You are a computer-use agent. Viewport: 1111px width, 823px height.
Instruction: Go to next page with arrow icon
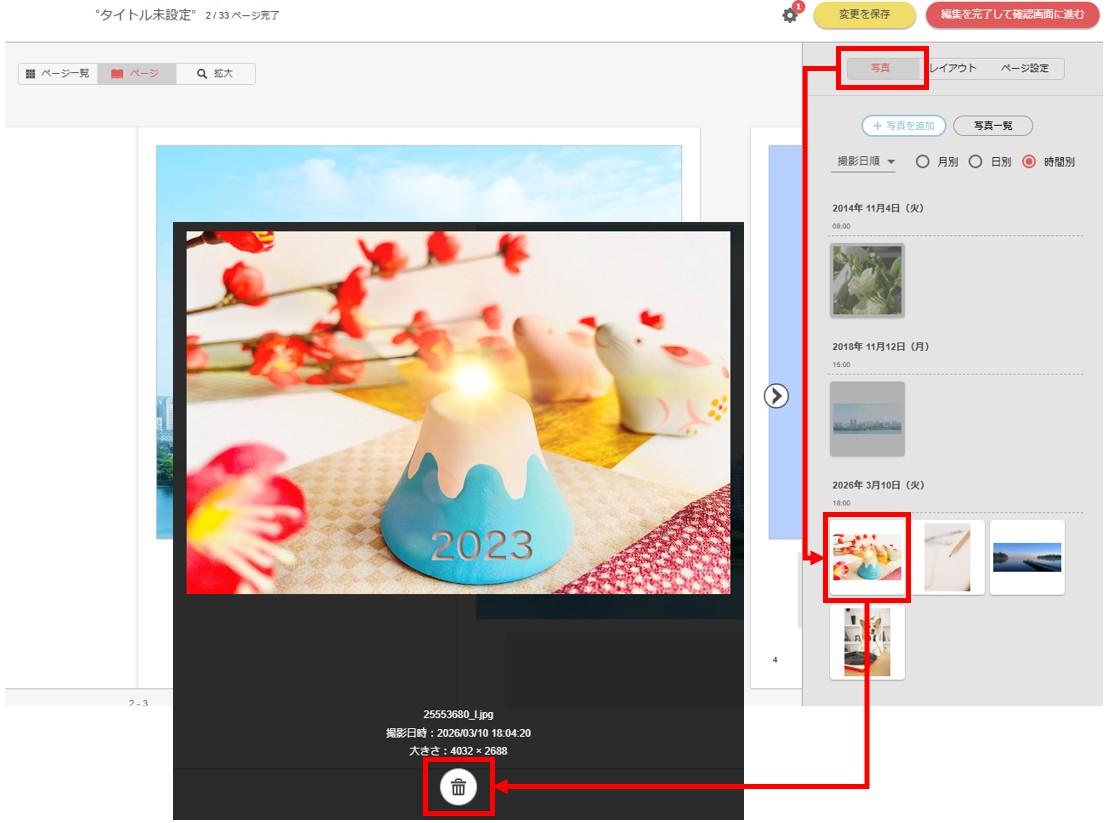776,396
